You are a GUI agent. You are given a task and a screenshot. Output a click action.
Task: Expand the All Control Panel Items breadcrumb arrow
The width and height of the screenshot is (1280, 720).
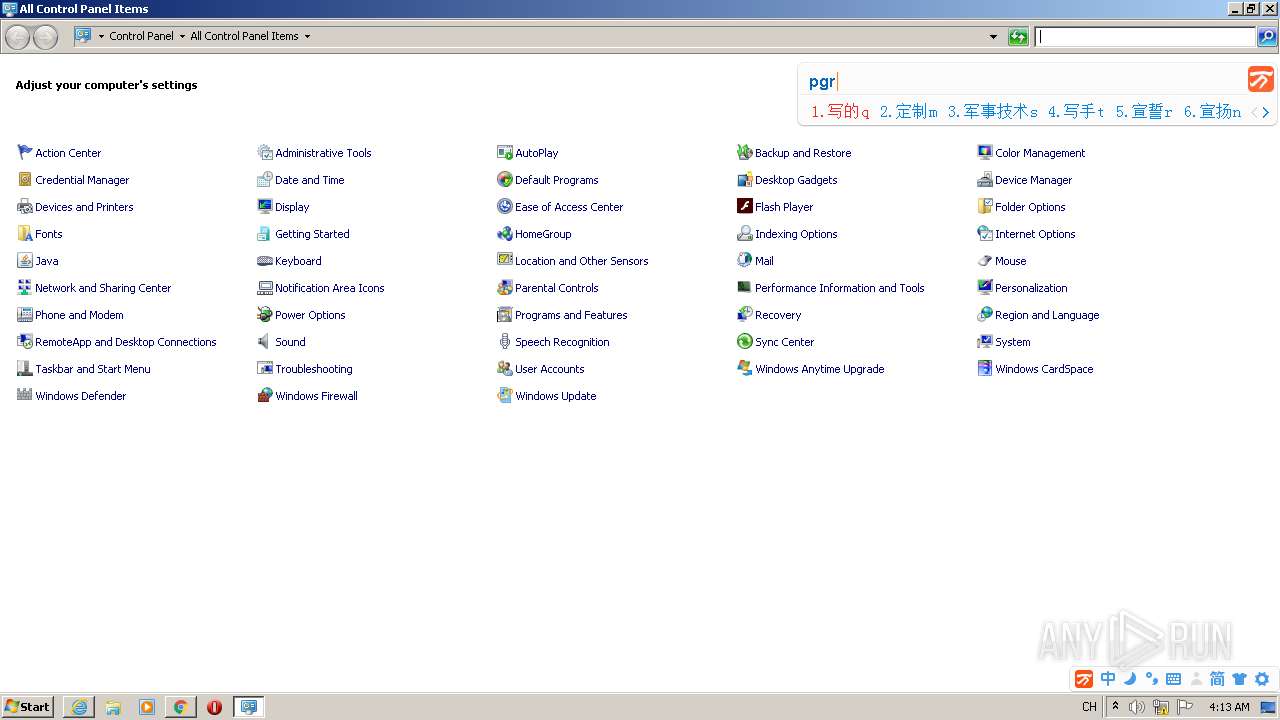click(x=307, y=36)
